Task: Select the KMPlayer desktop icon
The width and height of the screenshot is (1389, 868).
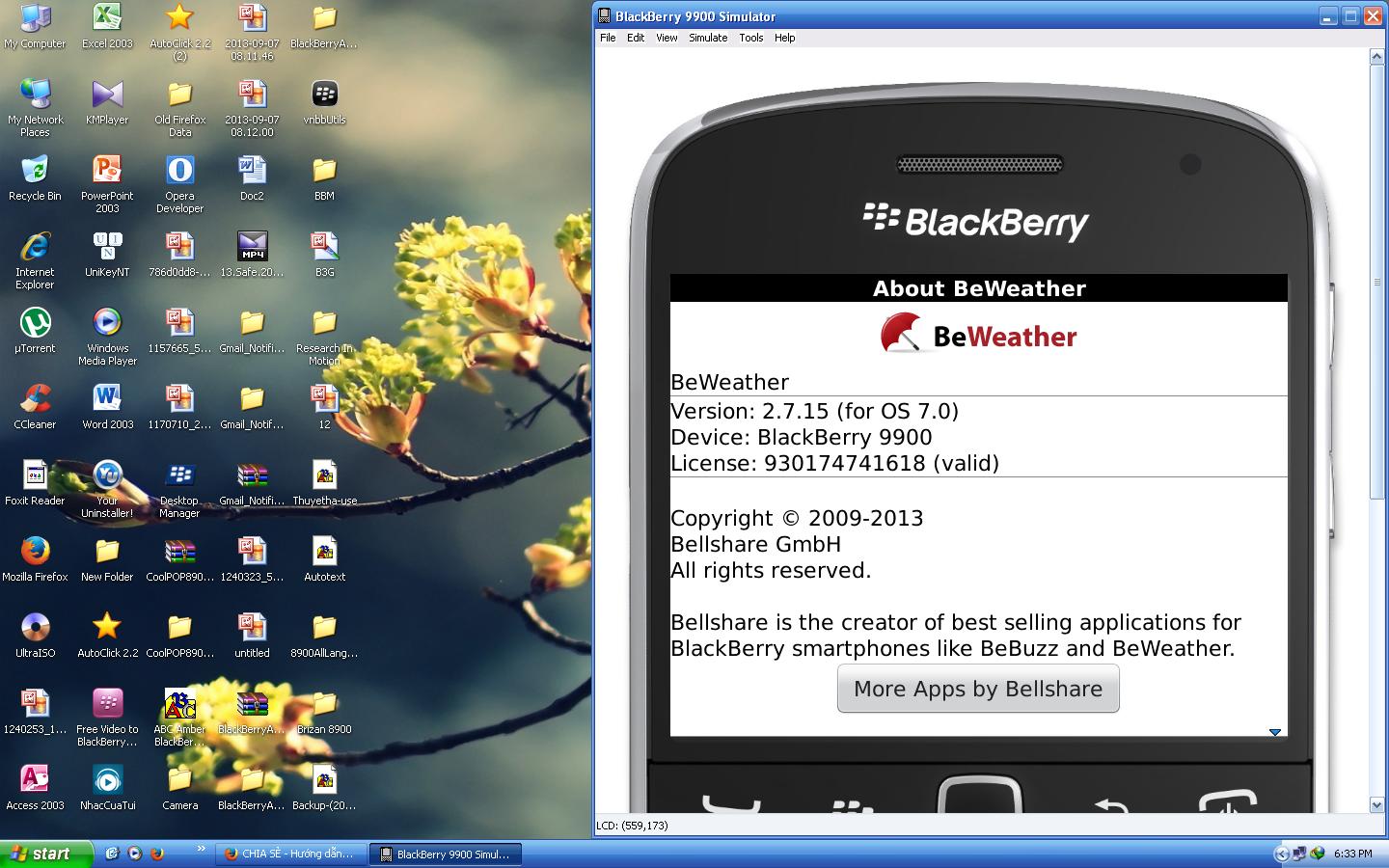Action: tap(107, 95)
